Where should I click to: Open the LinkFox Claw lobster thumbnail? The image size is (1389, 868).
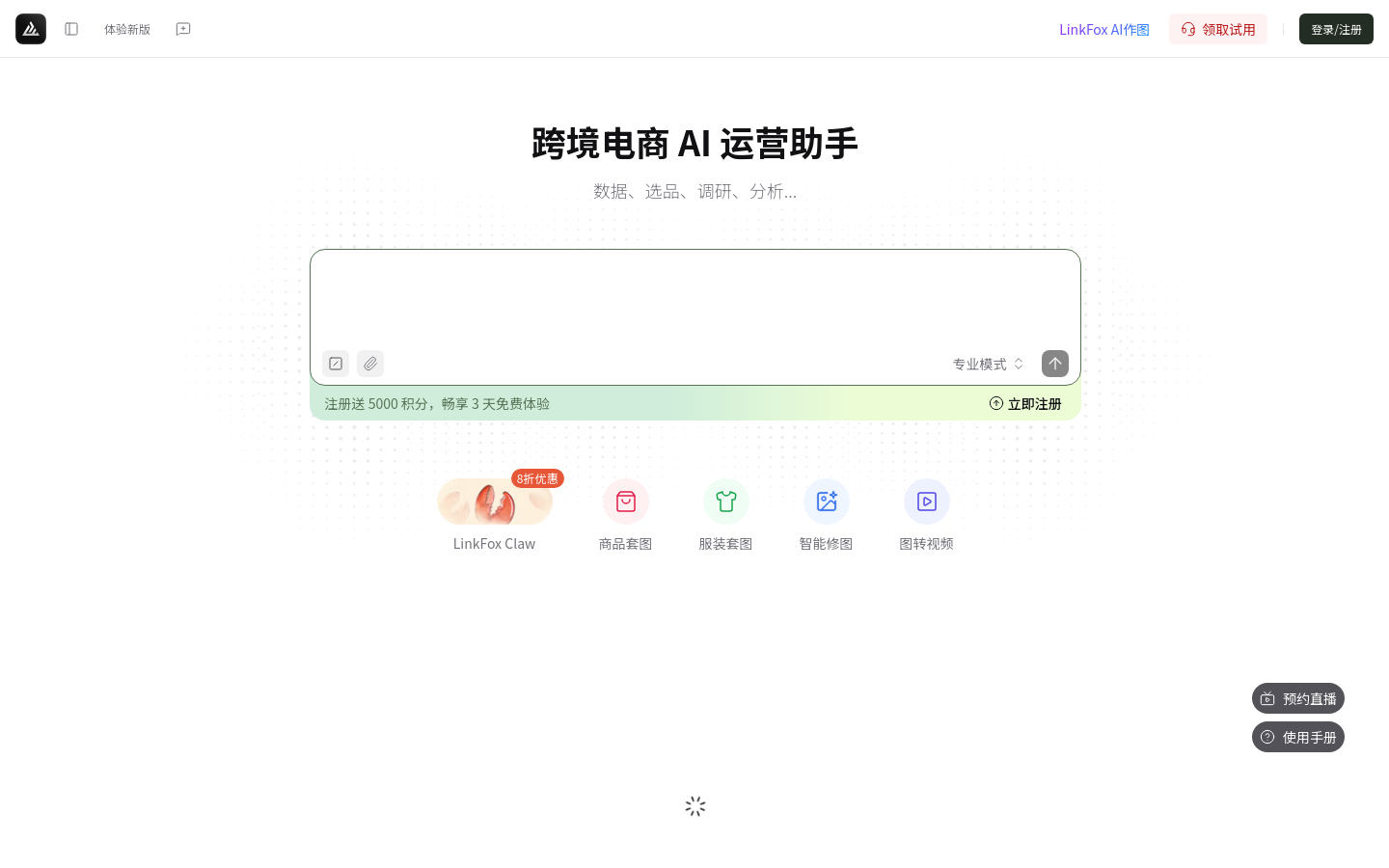pos(495,502)
